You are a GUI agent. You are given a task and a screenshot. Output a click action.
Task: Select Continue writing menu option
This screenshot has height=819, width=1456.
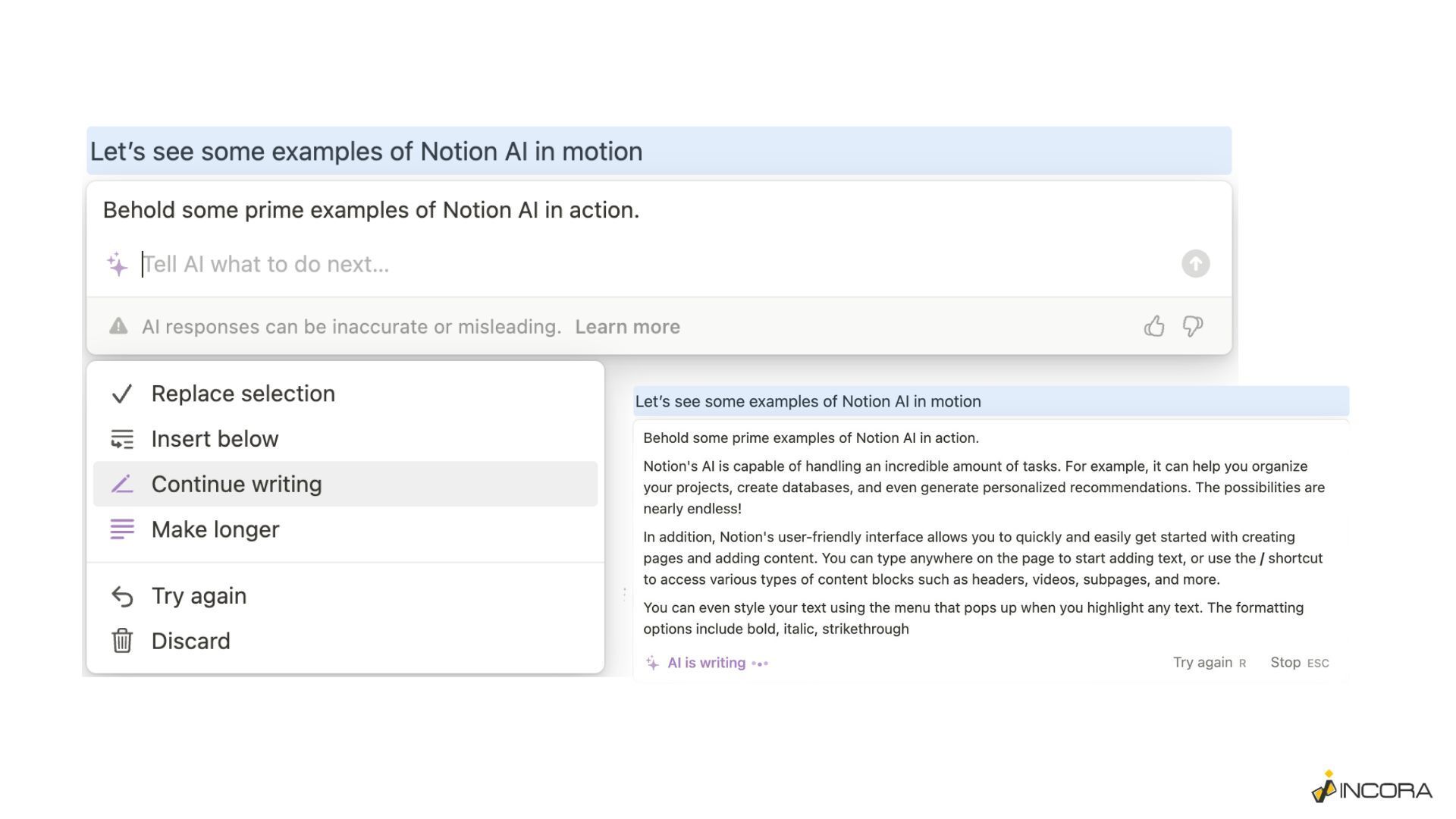pyautogui.click(x=345, y=484)
